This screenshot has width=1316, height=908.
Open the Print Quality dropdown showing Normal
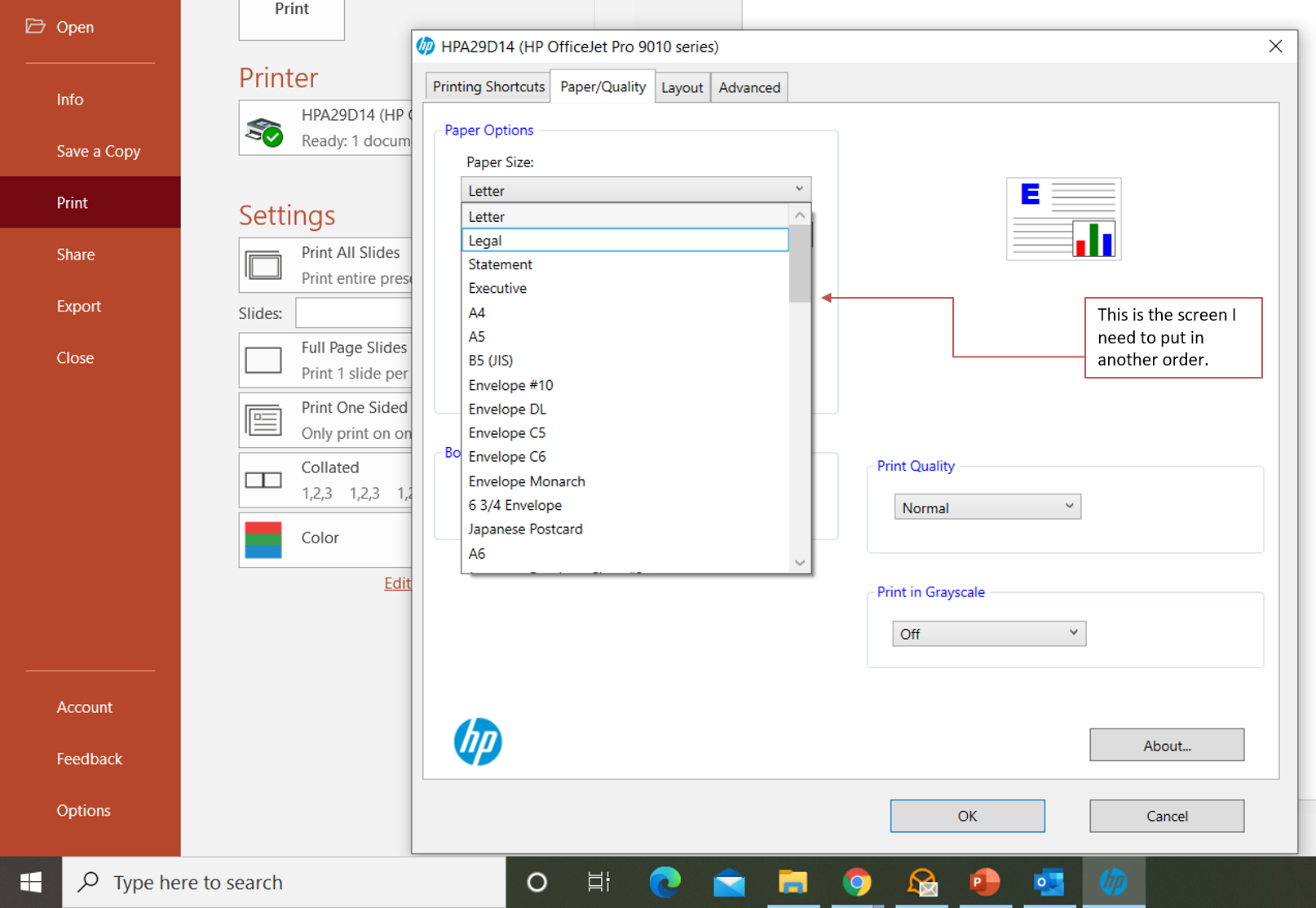point(987,507)
